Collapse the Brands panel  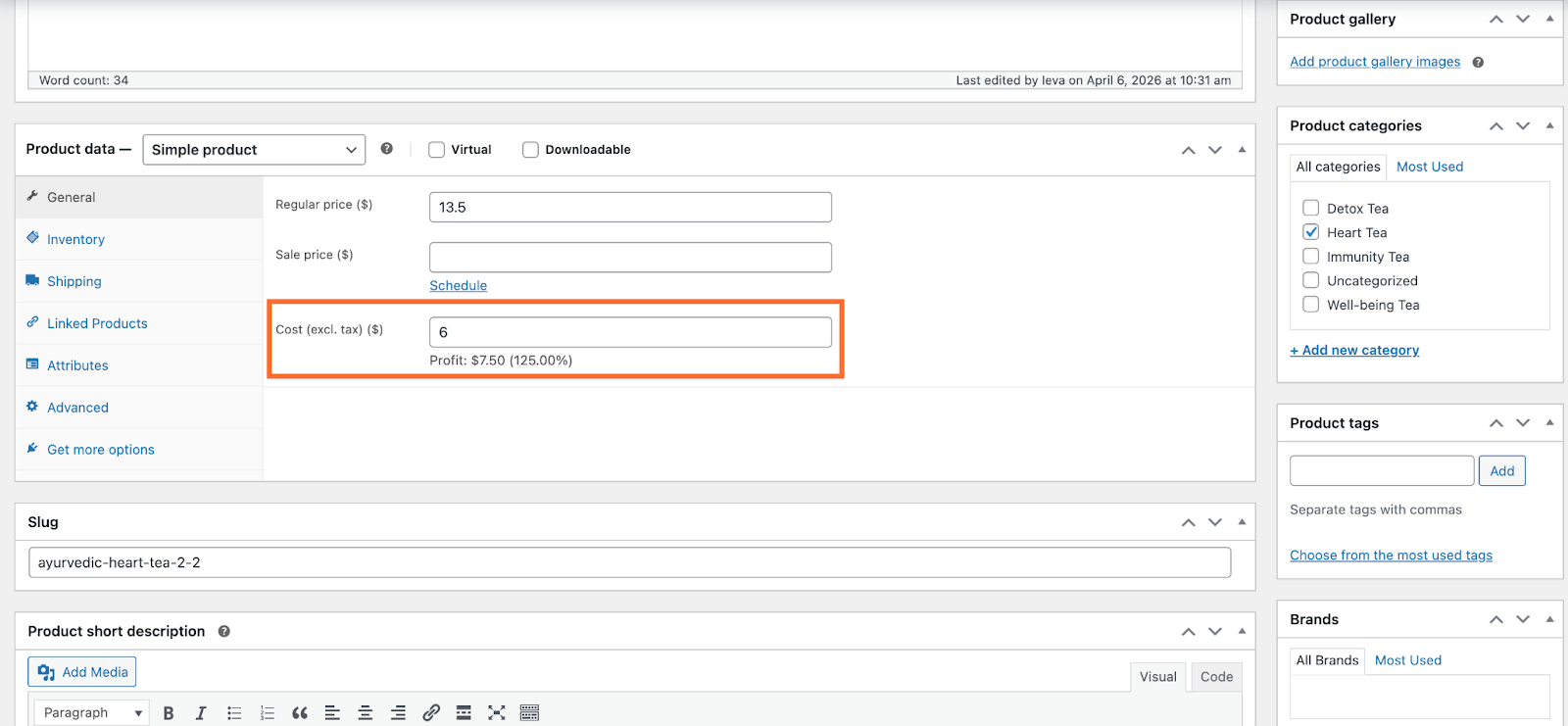click(x=1549, y=619)
